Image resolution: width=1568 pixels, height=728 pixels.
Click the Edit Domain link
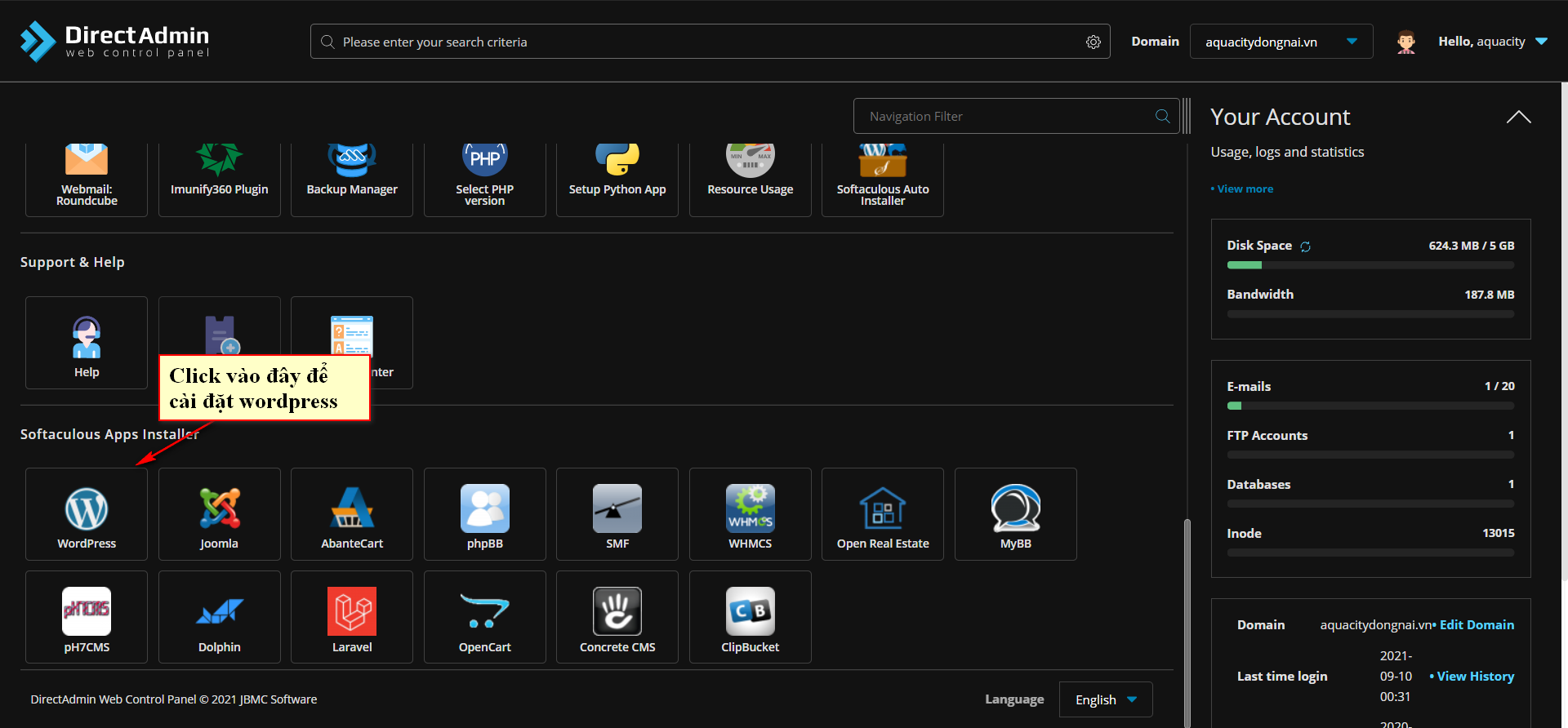[x=1475, y=624]
